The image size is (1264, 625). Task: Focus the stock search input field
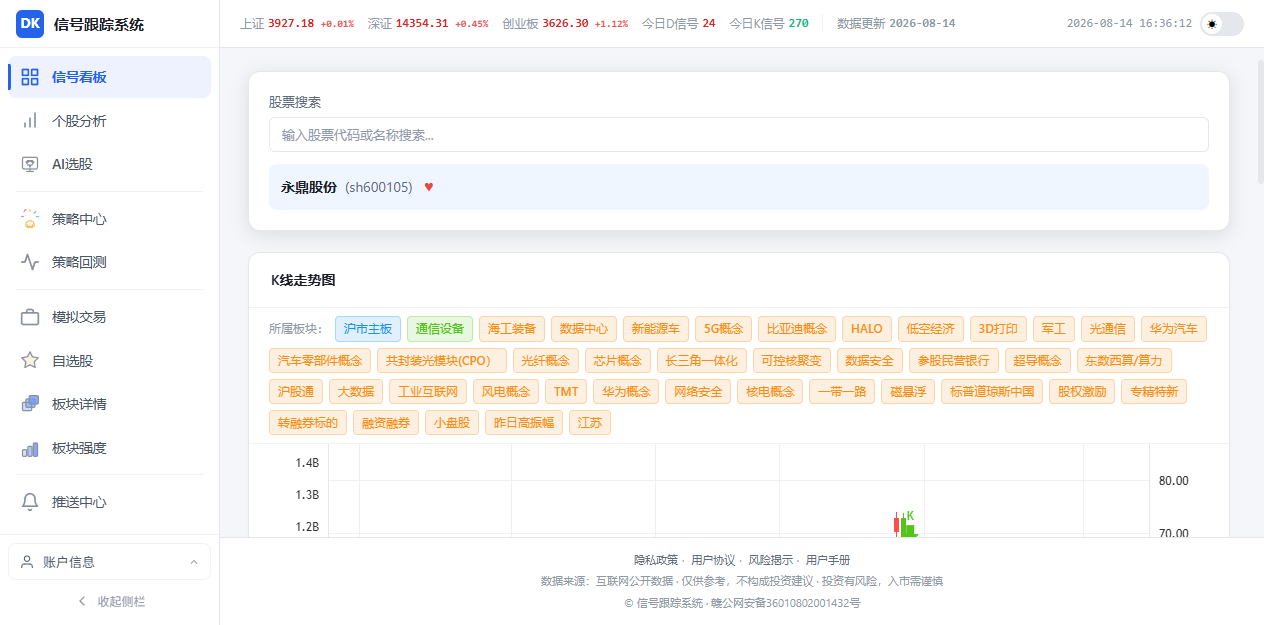(738, 135)
